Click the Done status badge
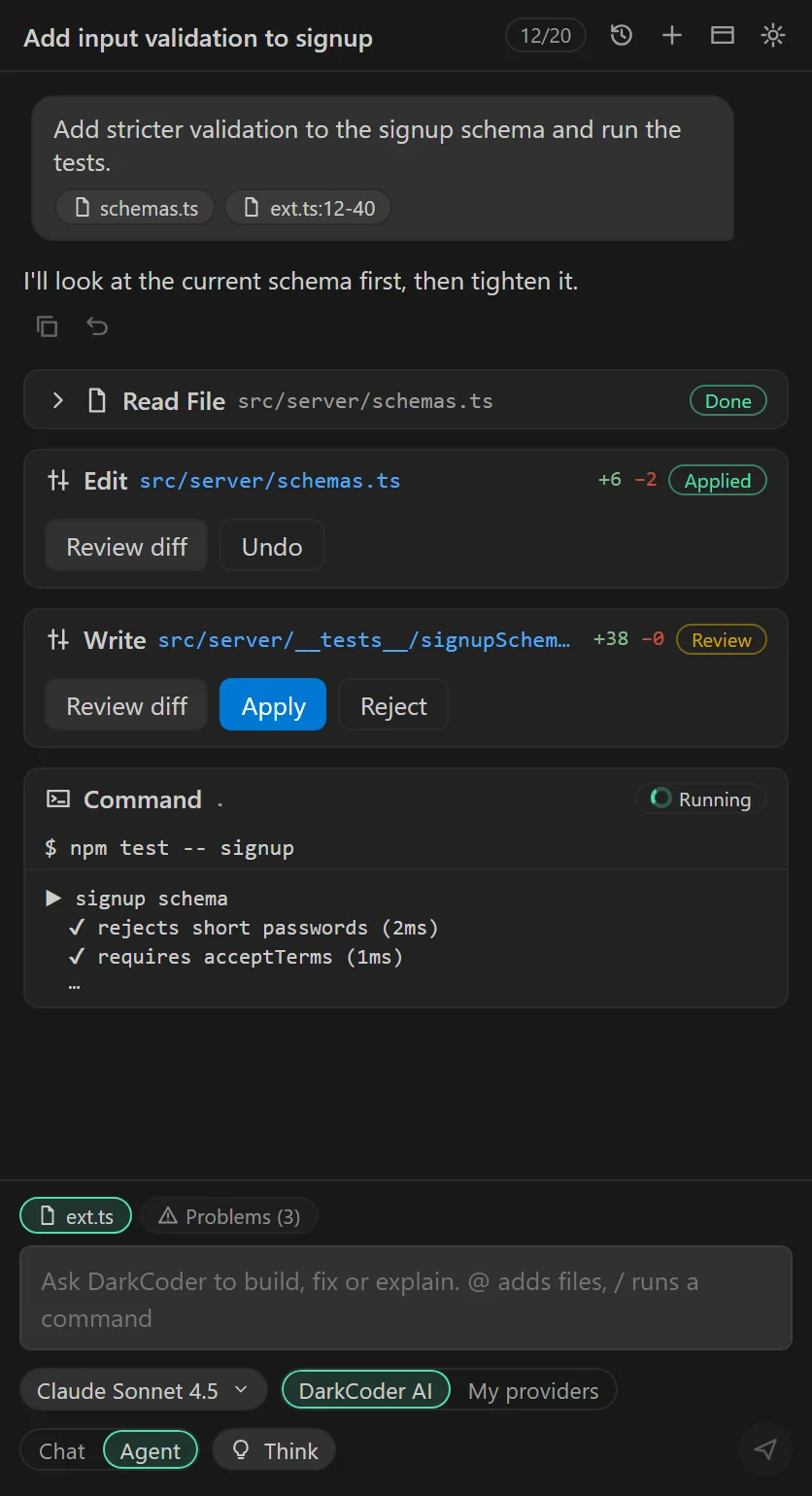Image resolution: width=812 pixels, height=1496 pixels. click(x=727, y=401)
